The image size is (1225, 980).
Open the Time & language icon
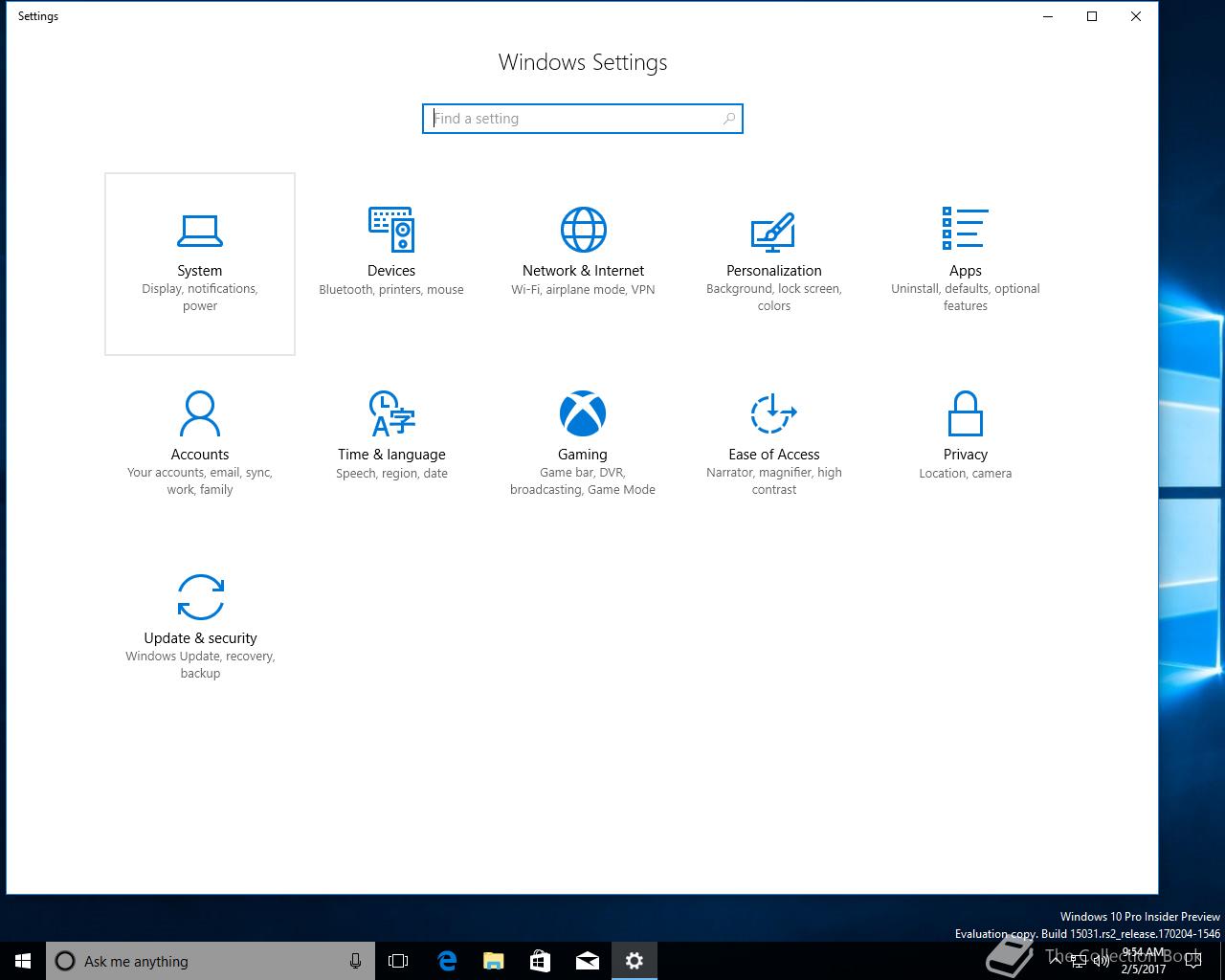point(391,413)
